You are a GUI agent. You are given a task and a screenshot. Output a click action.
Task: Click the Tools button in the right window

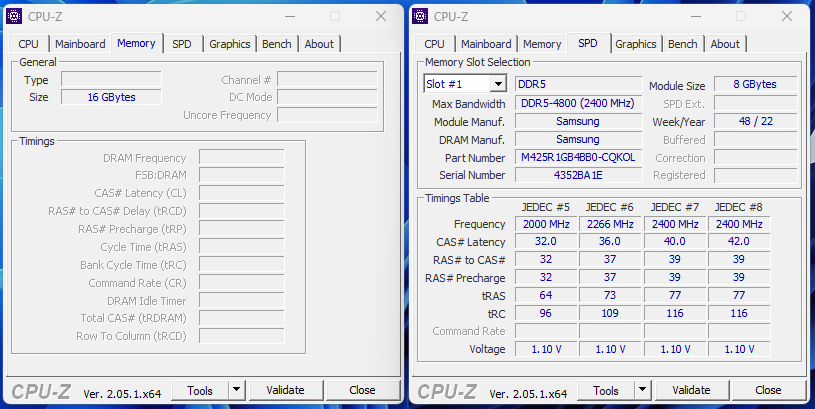point(606,390)
